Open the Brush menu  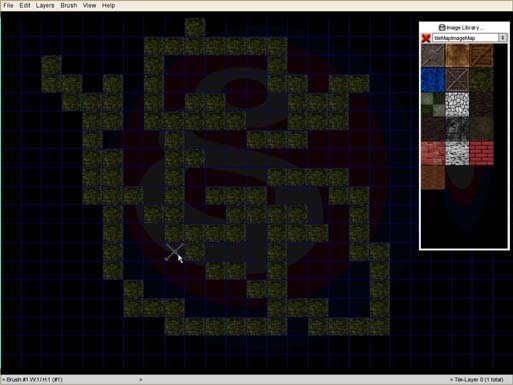click(69, 5)
